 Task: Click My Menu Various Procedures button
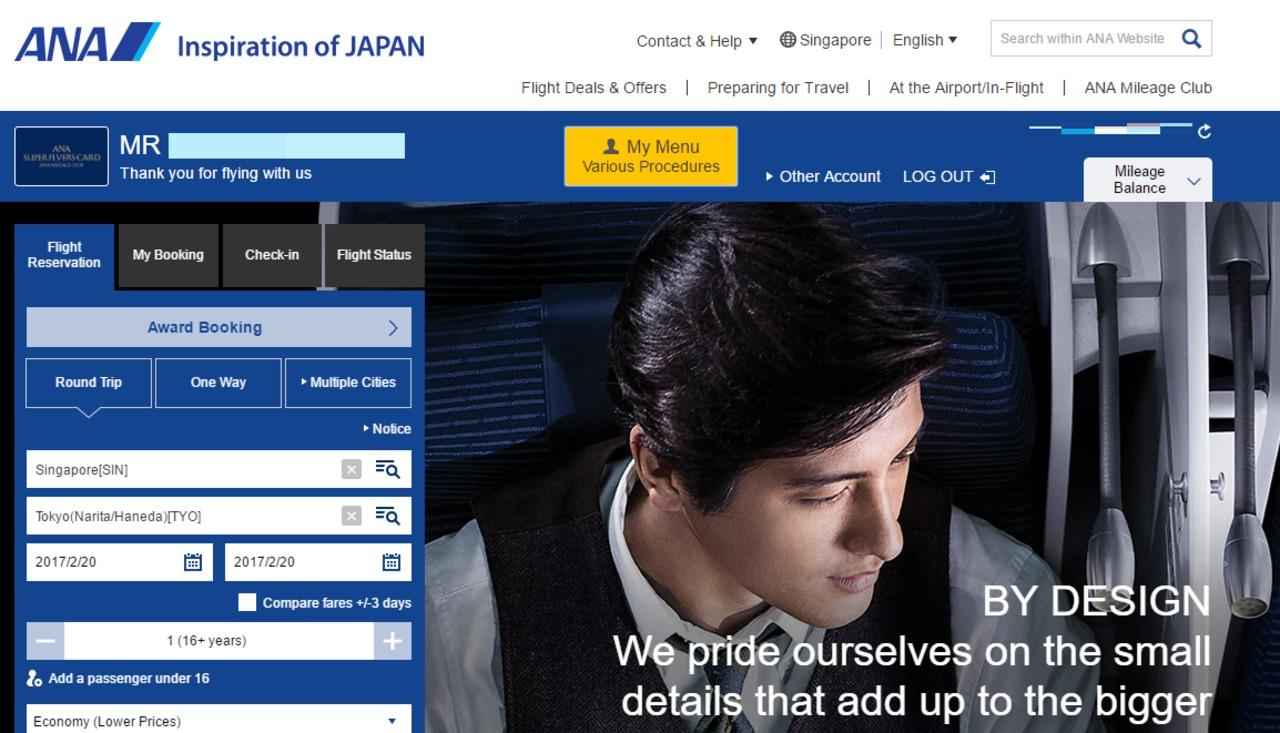pyautogui.click(x=651, y=156)
